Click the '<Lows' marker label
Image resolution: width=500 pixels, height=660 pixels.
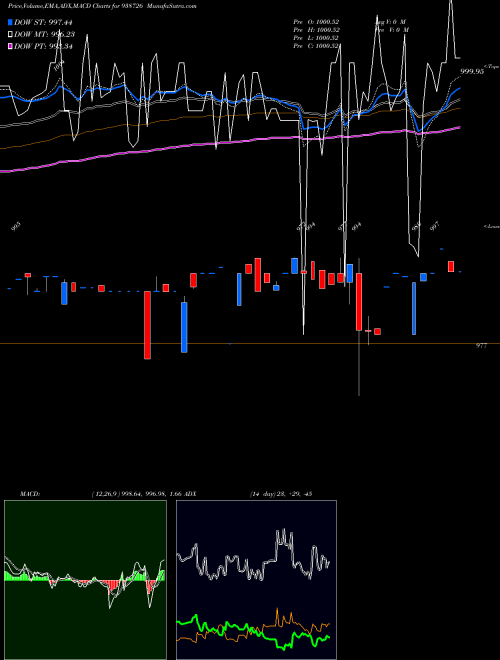pyautogui.click(x=492, y=227)
